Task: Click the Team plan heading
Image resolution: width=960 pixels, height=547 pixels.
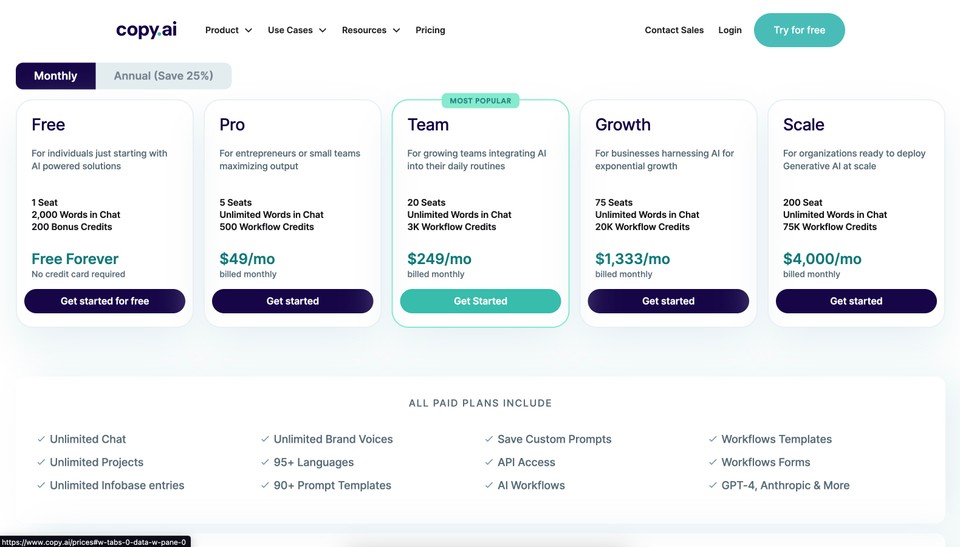Action: click(428, 124)
